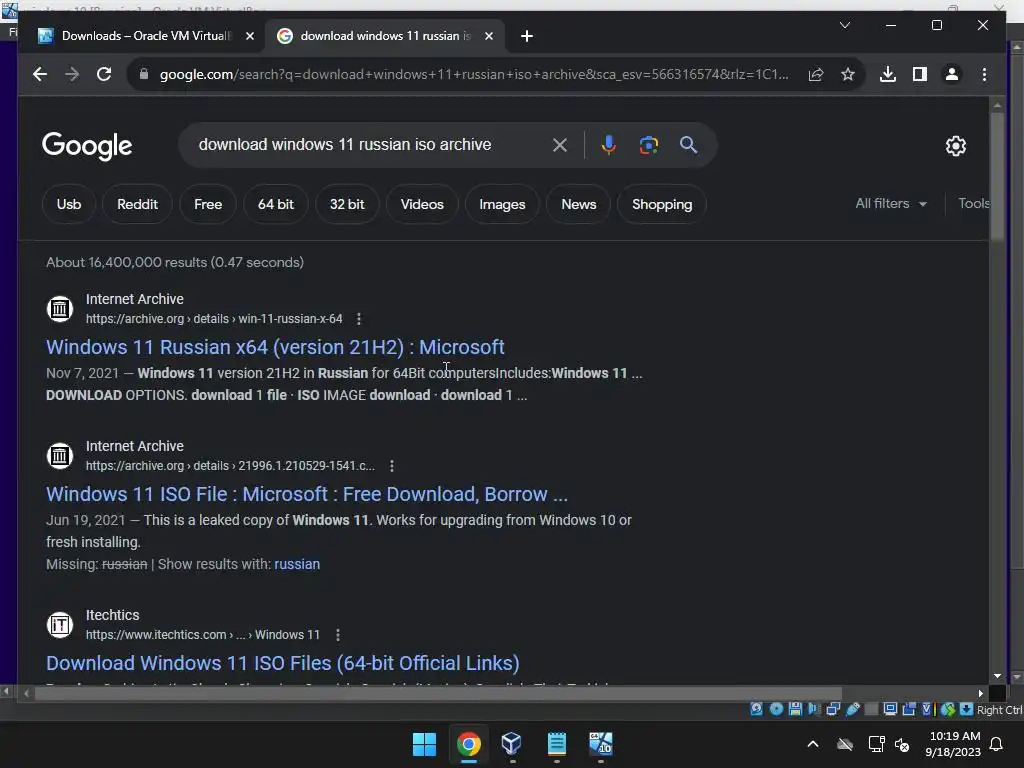The image size is (1024, 768).
Task: Open Notepad icon on taskbar
Action: (556, 744)
